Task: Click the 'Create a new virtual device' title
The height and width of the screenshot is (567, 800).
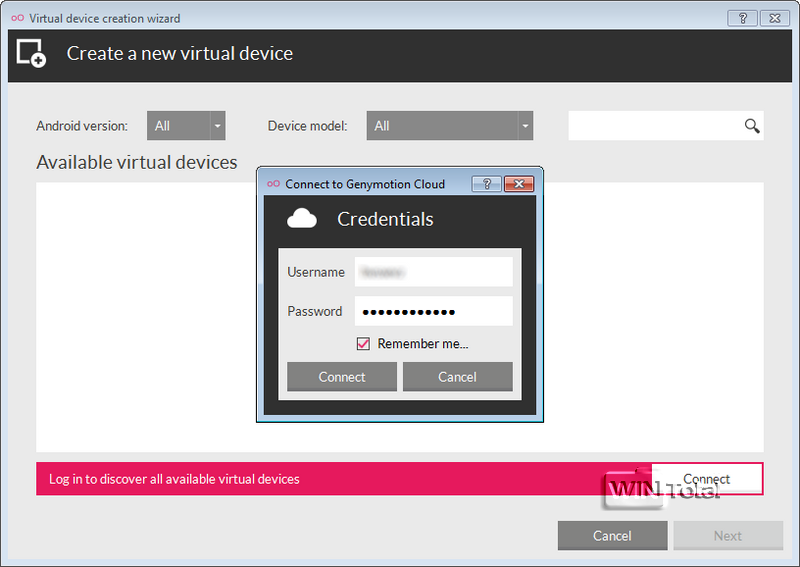Action: coord(180,53)
